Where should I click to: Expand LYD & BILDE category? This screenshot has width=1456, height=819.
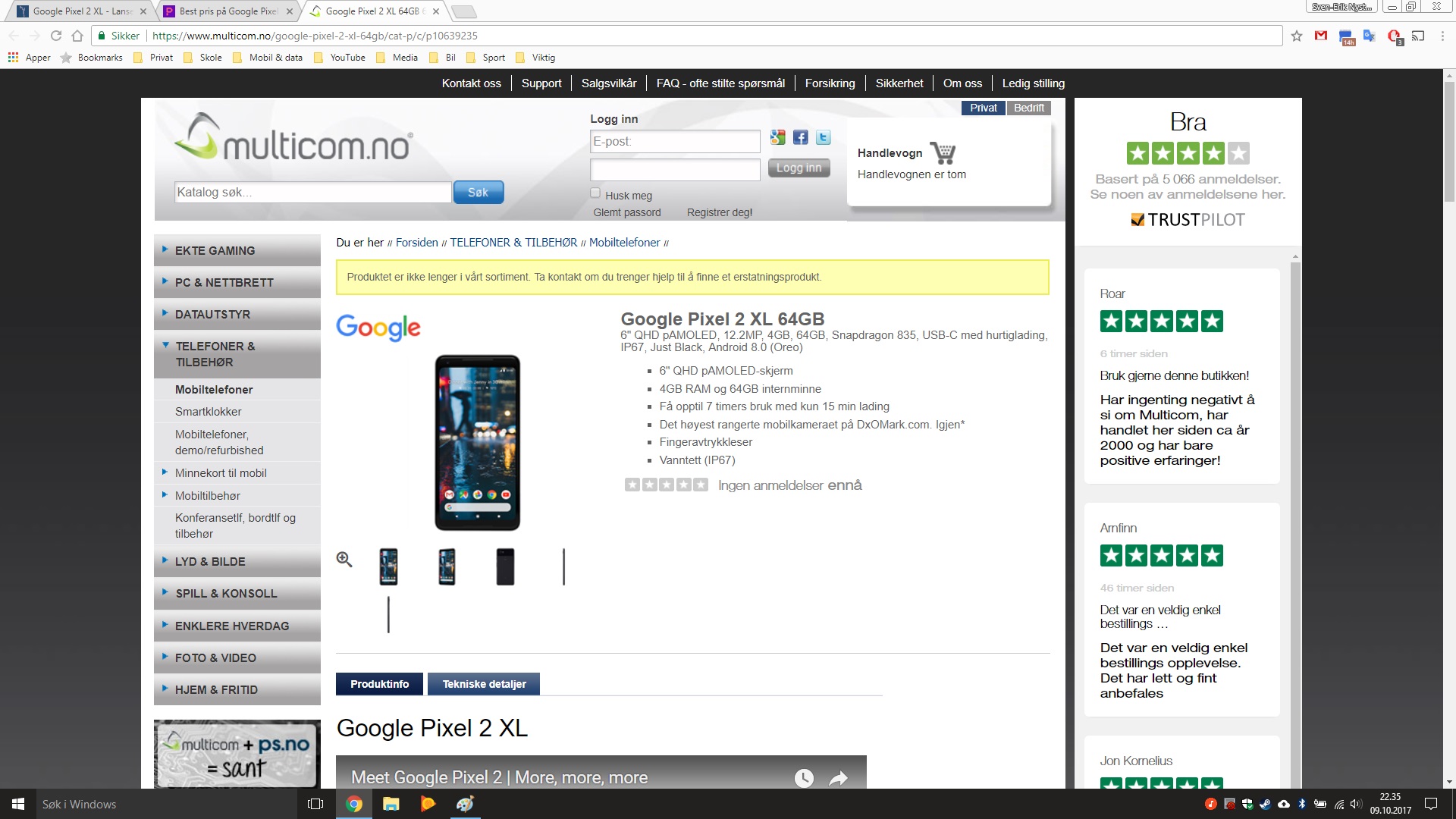(237, 561)
